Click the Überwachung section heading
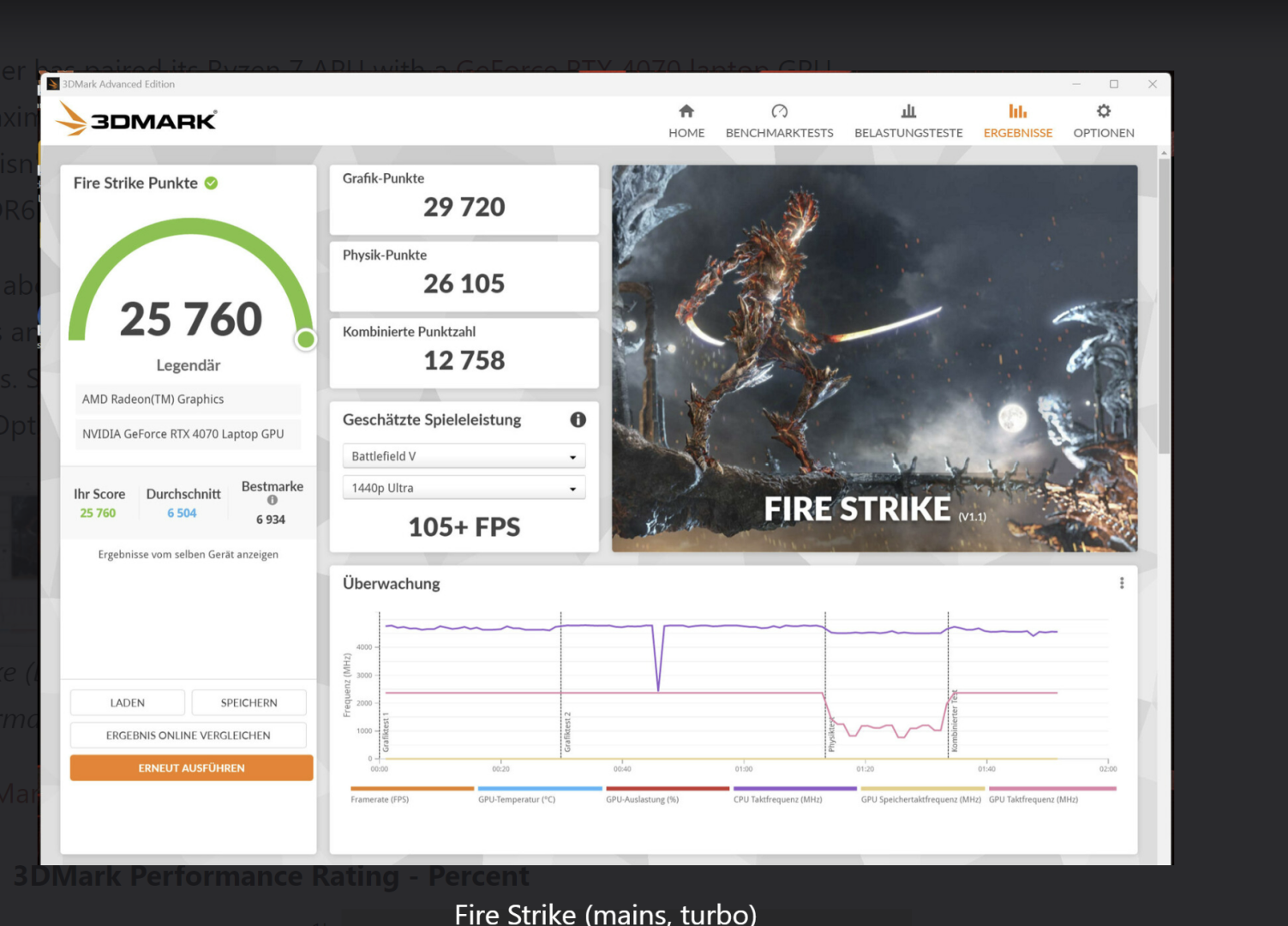Viewport: 1288px width, 926px height. coord(392,583)
